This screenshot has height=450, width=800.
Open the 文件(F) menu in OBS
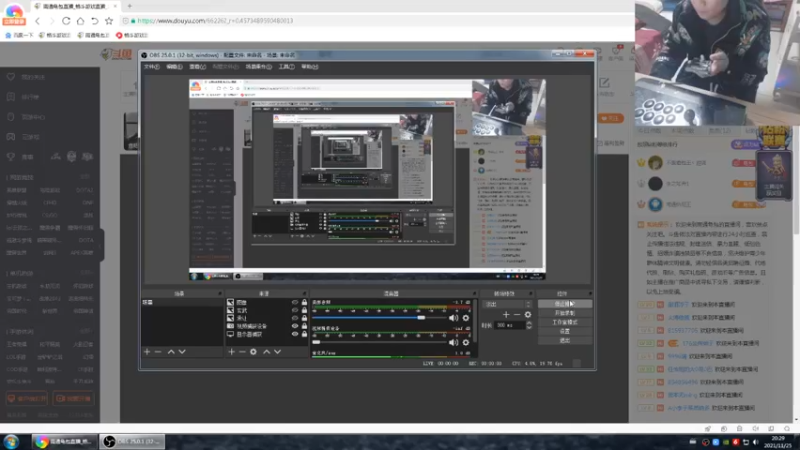[x=152, y=67]
